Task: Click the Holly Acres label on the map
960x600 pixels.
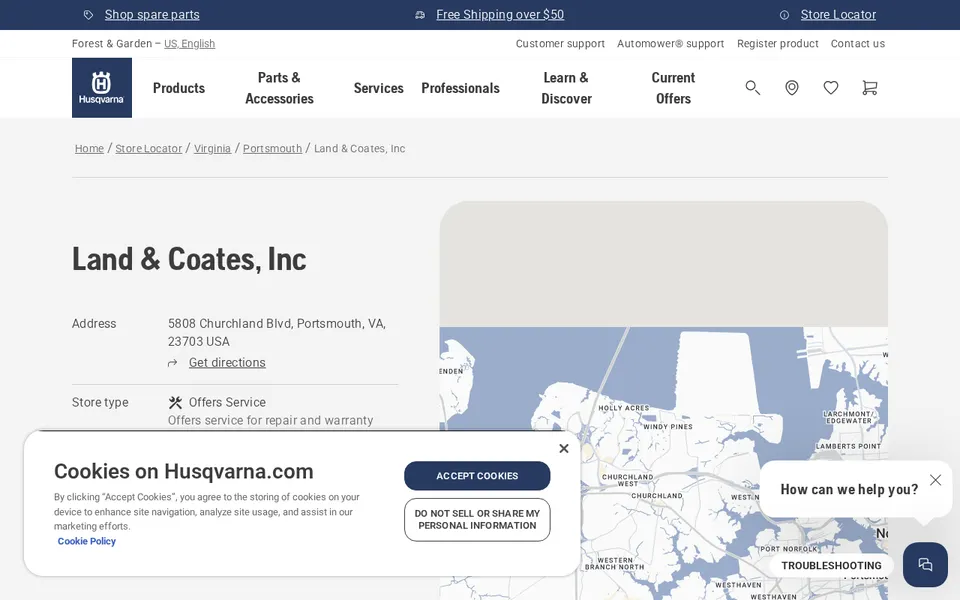Action: [623, 408]
